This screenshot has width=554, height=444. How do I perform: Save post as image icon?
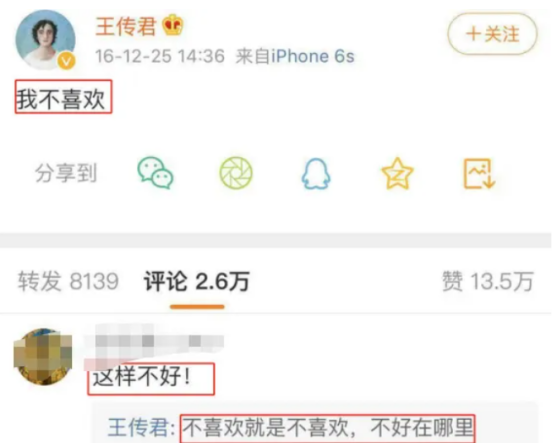(479, 173)
